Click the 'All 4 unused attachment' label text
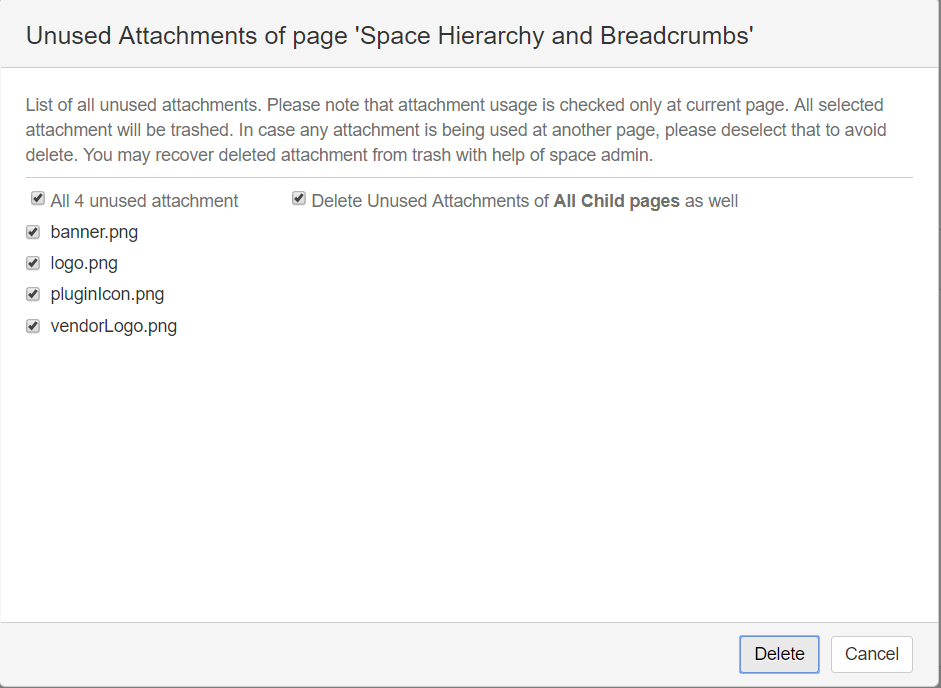The width and height of the screenshot is (941, 688). tap(144, 201)
